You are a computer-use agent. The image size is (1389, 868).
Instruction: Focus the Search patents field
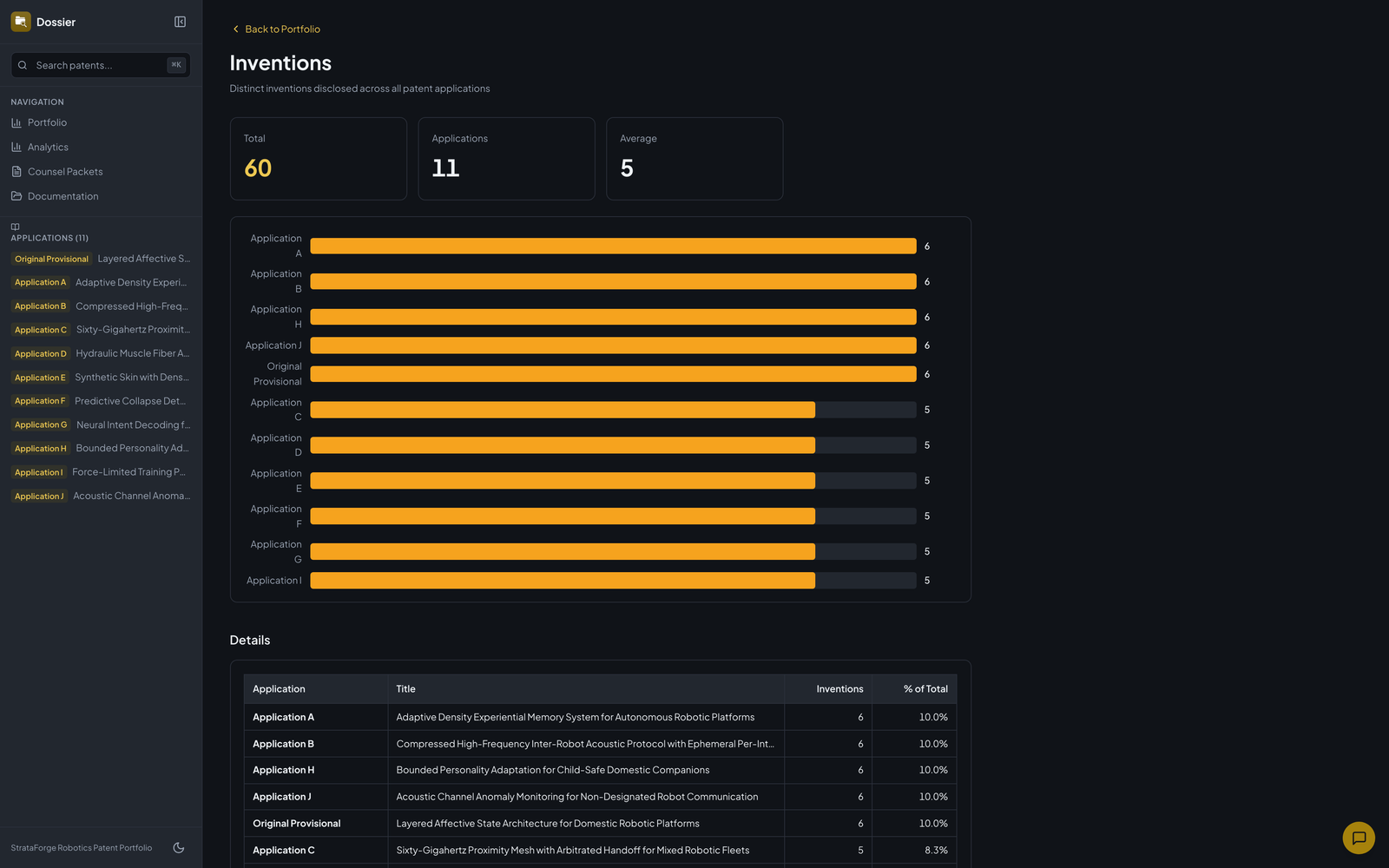click(x=101, y=65)
